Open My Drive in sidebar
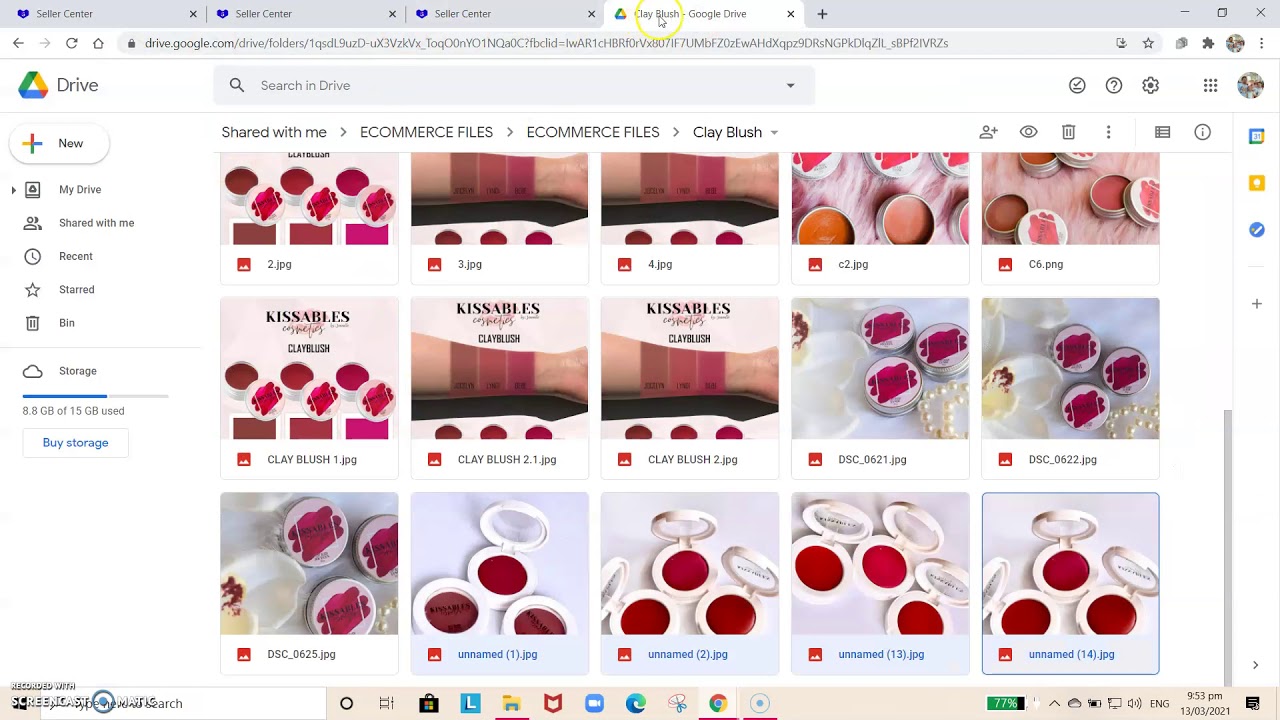The width and height of the screenshot is (1280, 720). pos(80,189)
